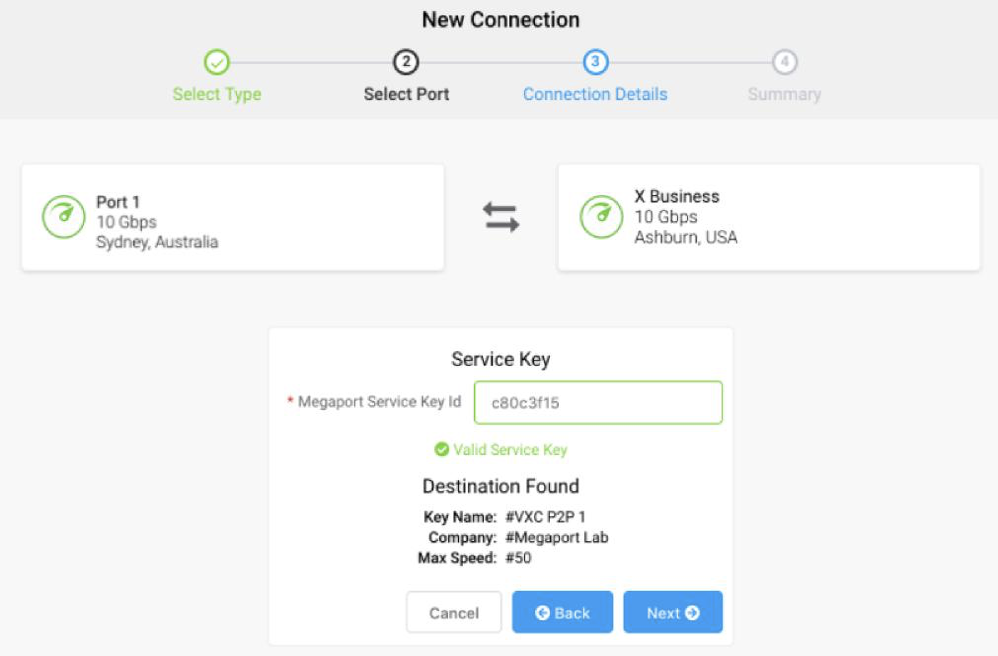Click the back arrow icon inside Back button
998x656 pixels.
pos(541,612)
